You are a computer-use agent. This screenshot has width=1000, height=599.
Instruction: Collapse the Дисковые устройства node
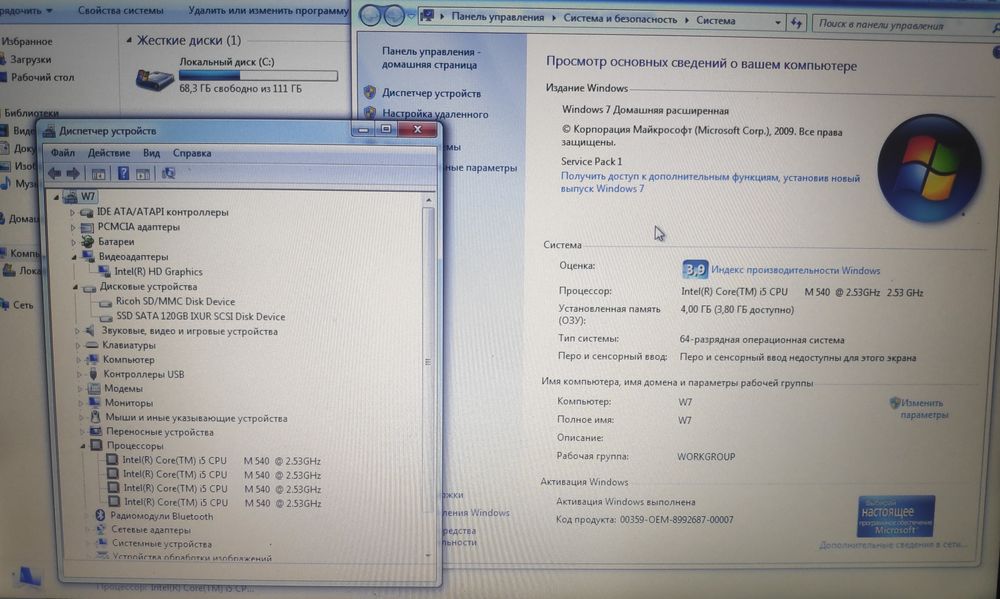coord(75,287)
